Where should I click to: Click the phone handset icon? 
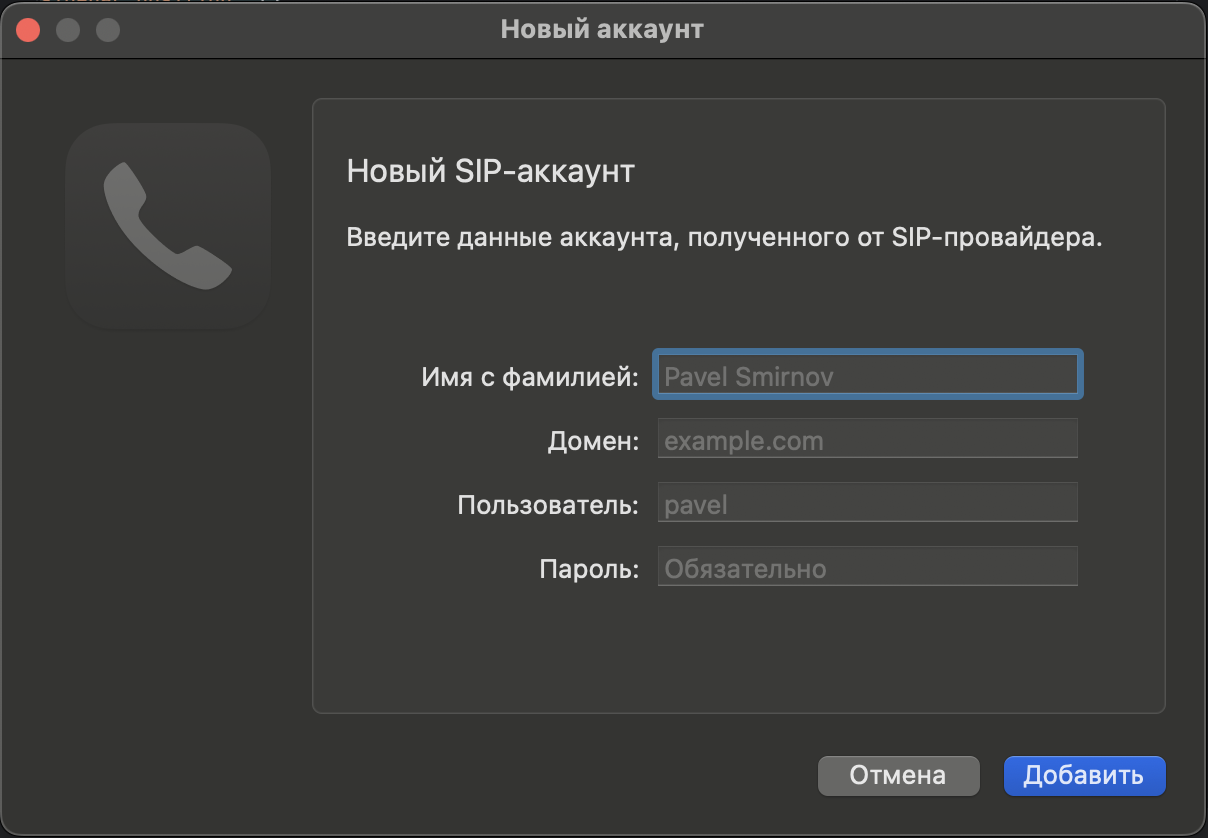coord(168,227)
